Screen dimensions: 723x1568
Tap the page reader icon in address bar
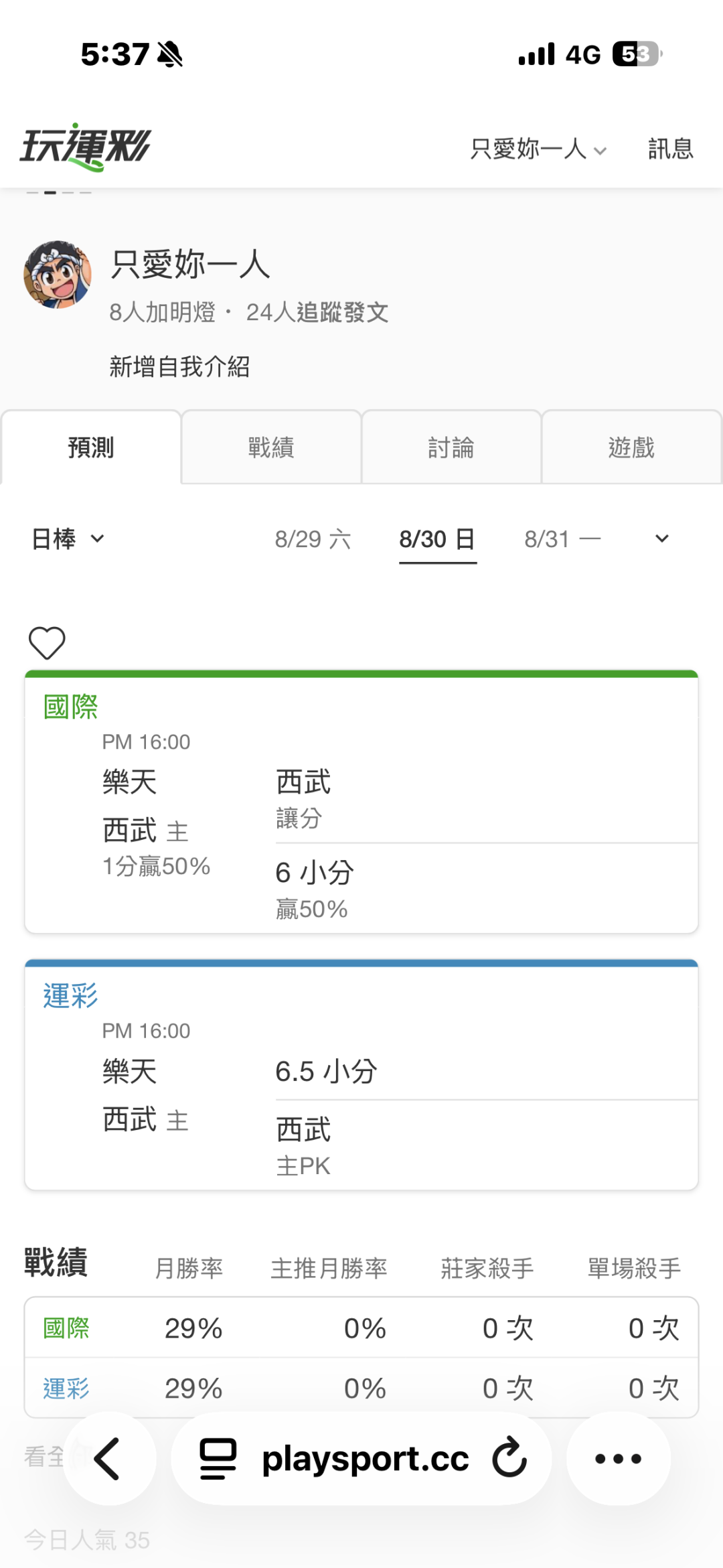pyautogui.click(x=218, y=1458)
